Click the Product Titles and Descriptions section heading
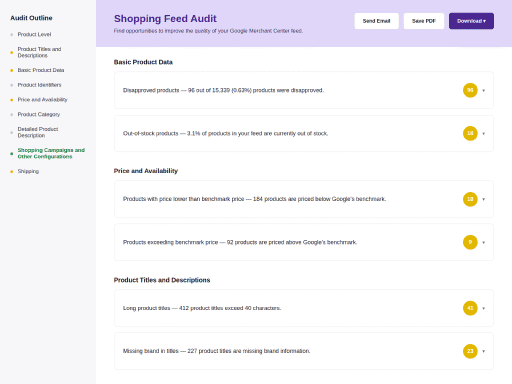Image resolution: width=512 pixels, height=384 pixels. click(x=162, y=280)
